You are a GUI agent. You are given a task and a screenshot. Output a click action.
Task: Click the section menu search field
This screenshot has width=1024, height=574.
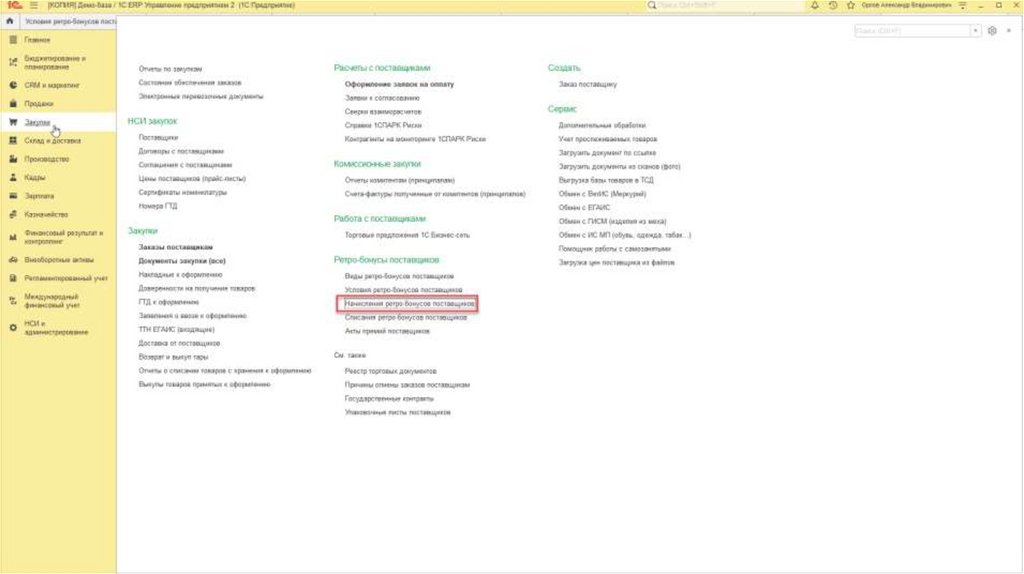pyautogui.click(x=912, y=31)
